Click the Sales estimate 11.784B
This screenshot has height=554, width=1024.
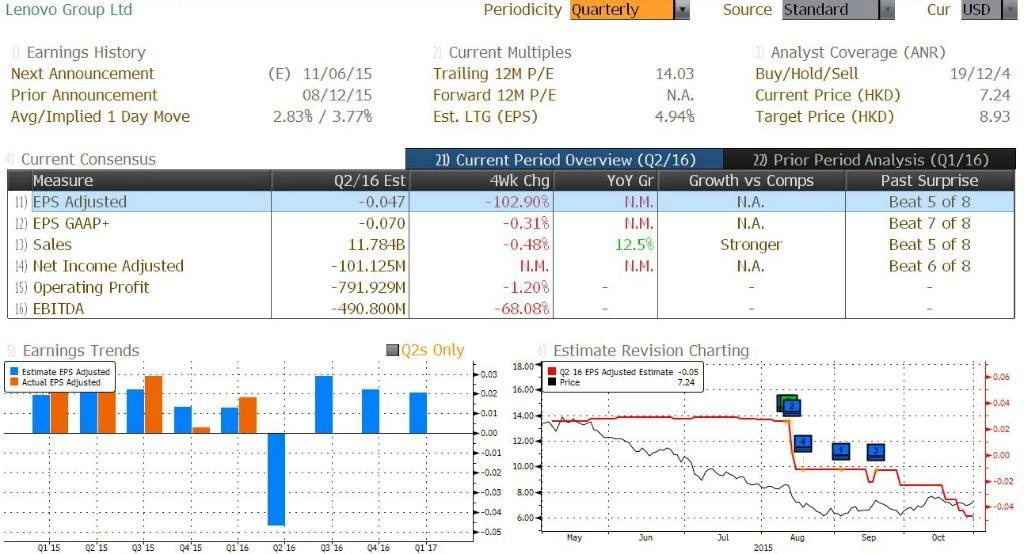[377, 244]
